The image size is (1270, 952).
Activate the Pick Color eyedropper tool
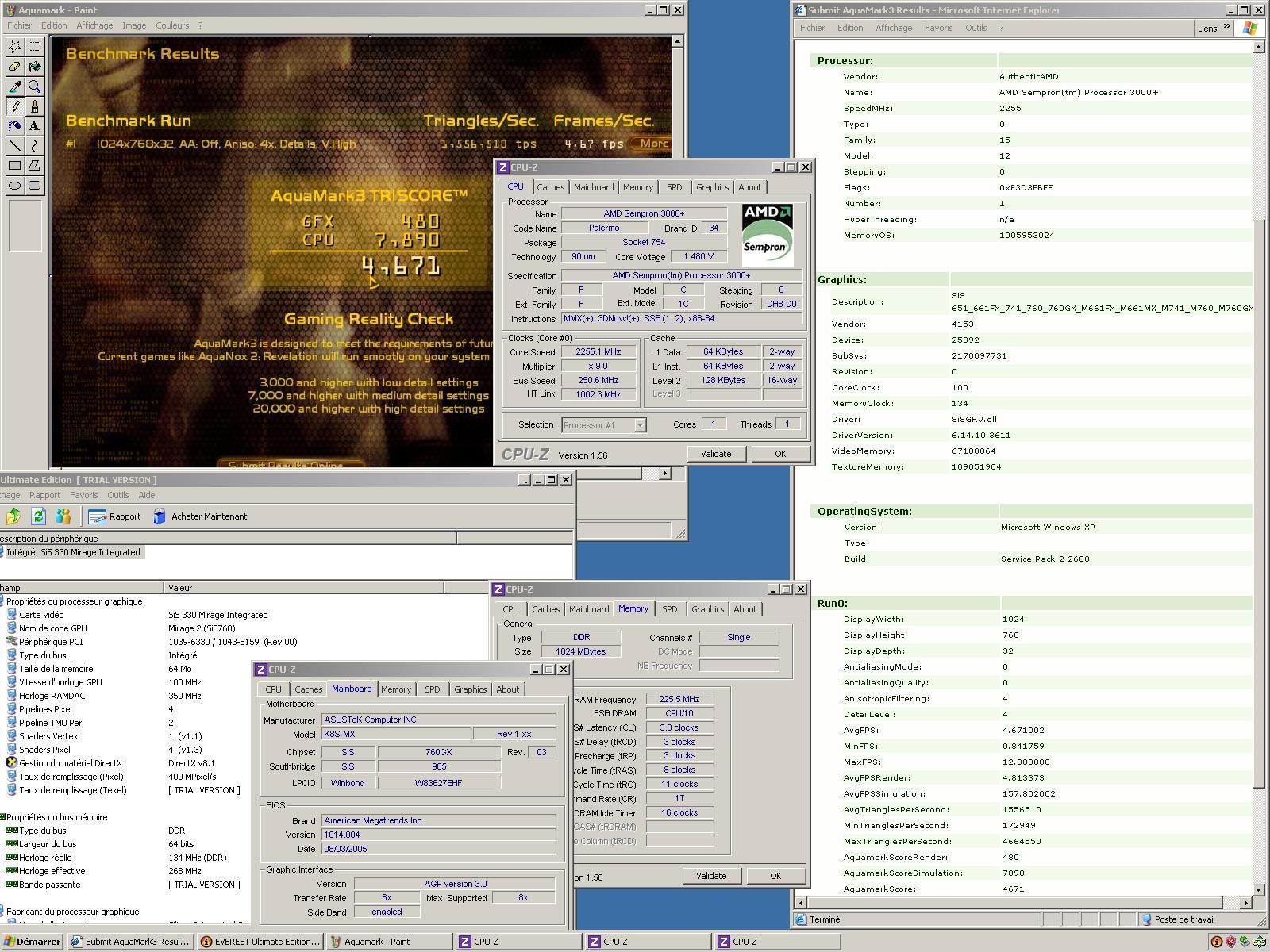[15, 86]
